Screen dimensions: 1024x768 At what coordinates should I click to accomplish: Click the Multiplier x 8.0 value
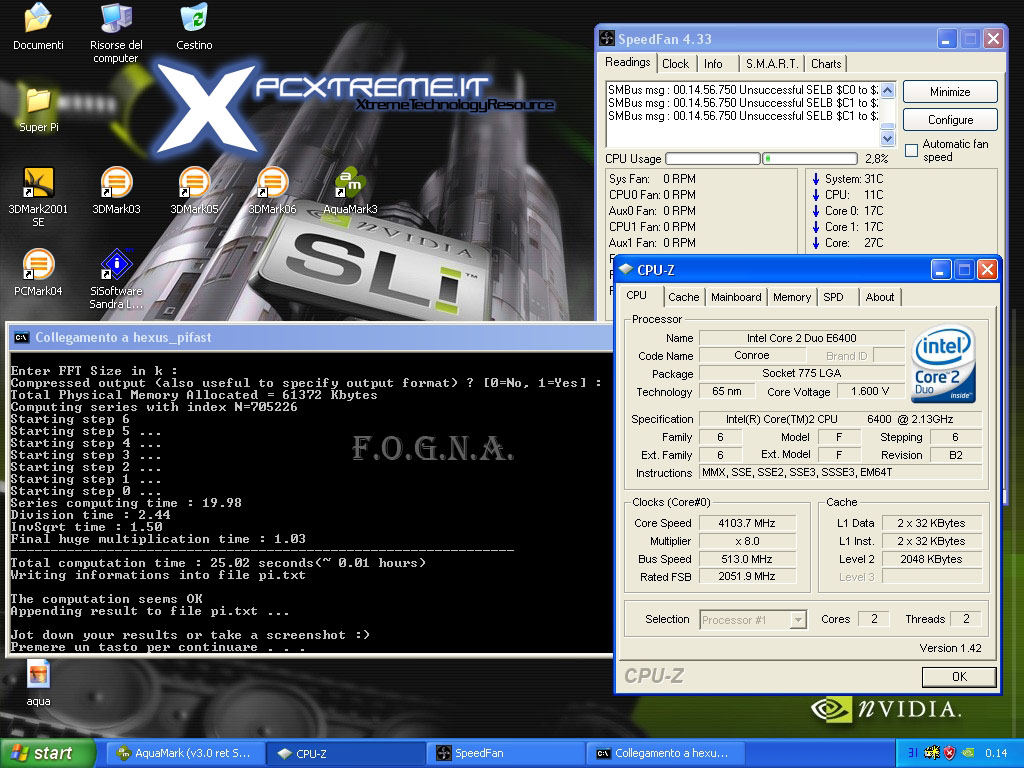(747, 541)
